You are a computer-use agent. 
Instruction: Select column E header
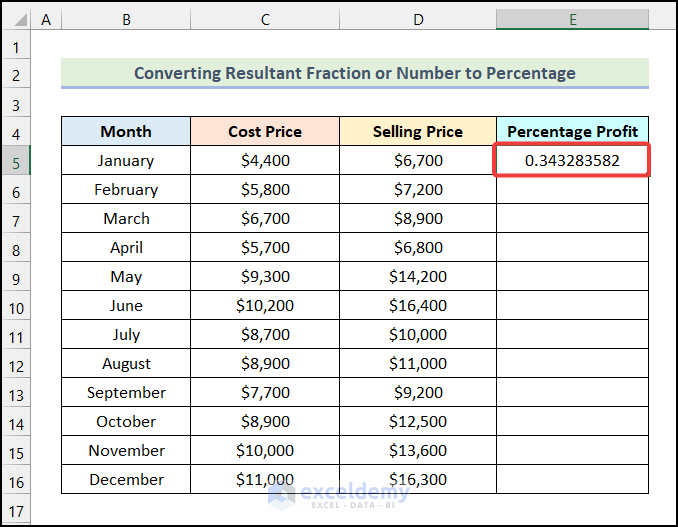point(572,20)
